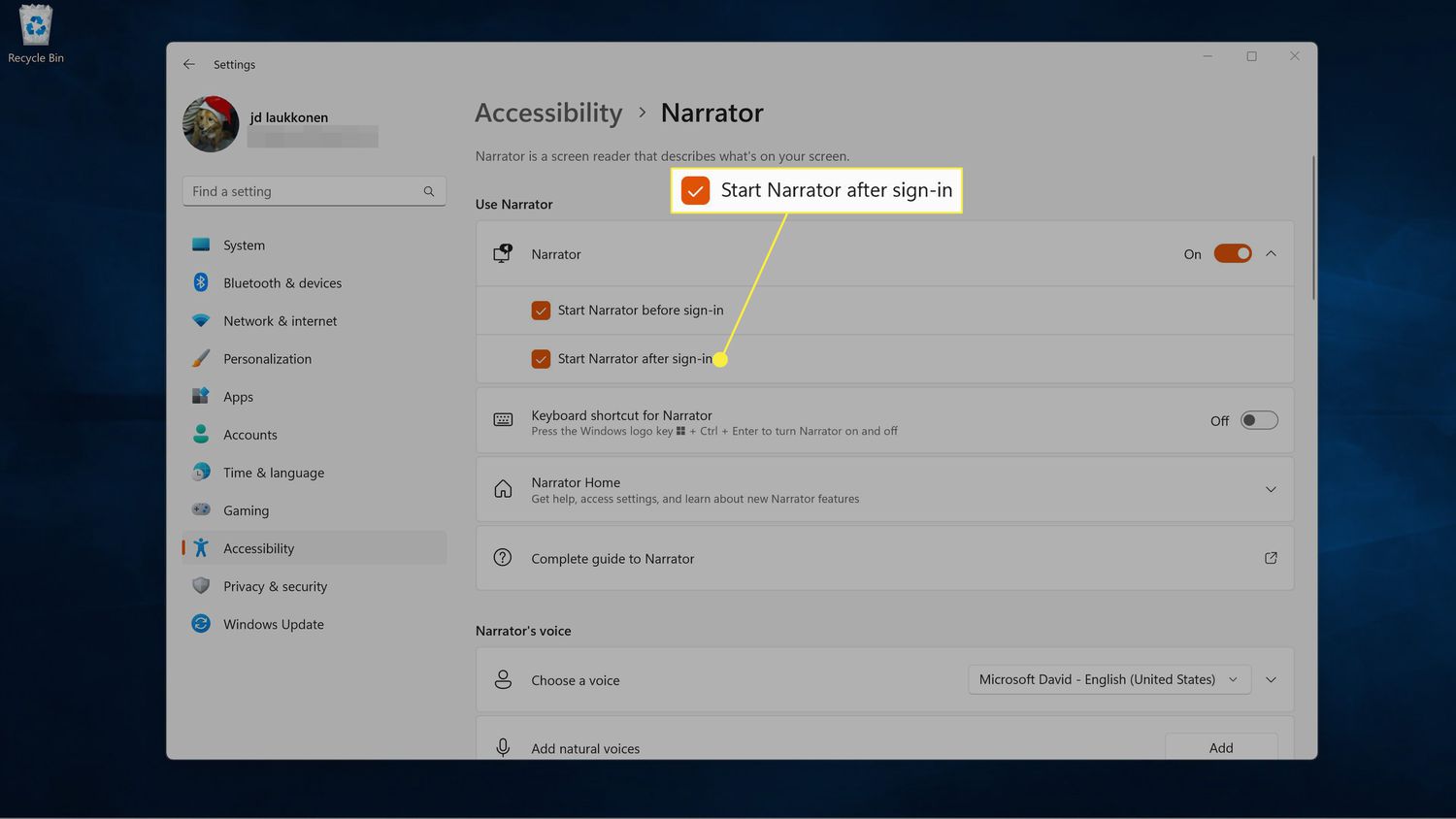
Task: Turn off the Narrator toggle
Action: (x=1233, y=253)
